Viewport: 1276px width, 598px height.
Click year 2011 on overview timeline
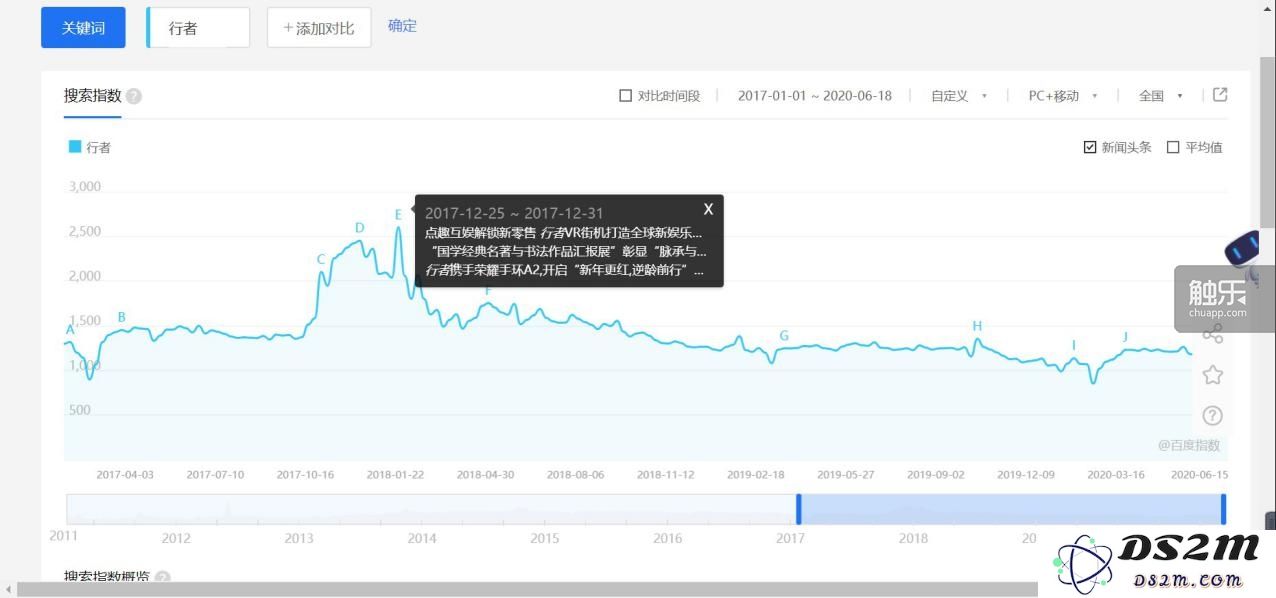tap(63, 537)
